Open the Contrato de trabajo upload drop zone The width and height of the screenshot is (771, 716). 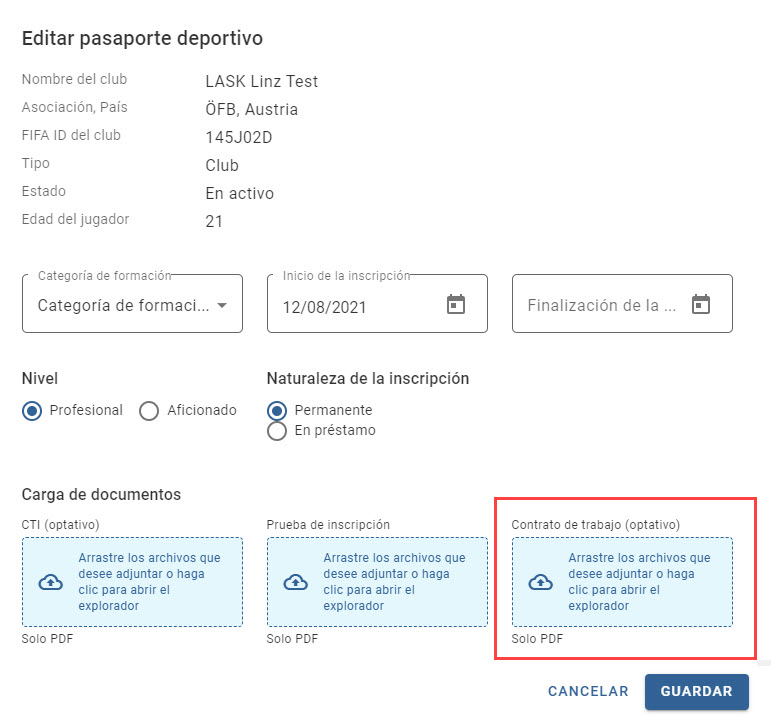[x=622, y=582]
